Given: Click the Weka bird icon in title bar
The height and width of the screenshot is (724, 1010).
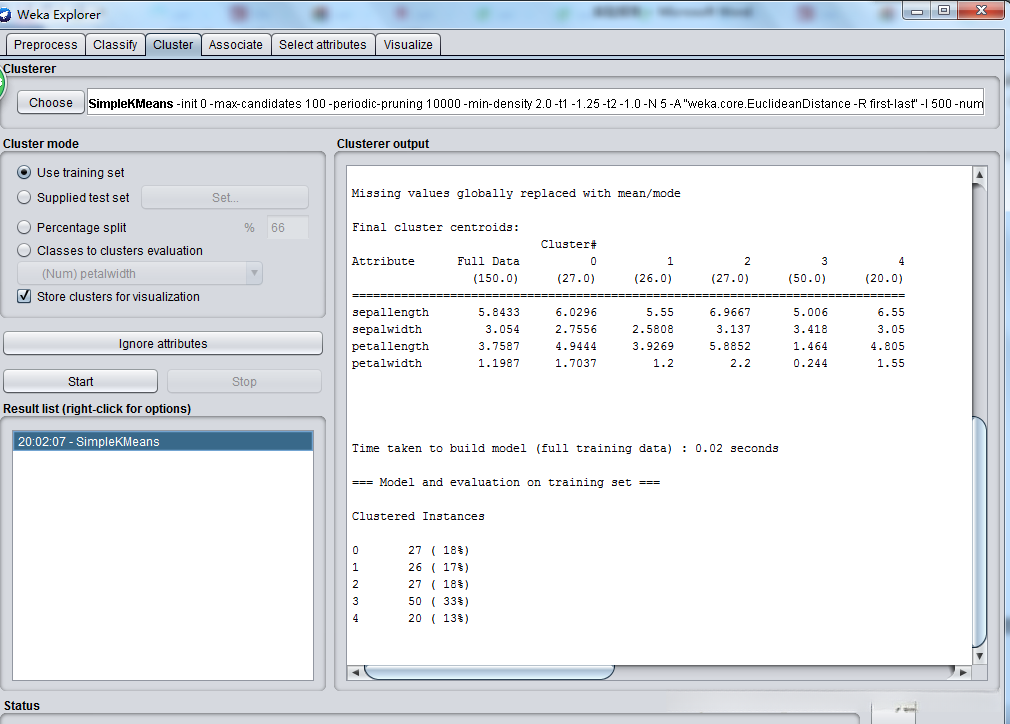Looking at the screenshot, I should [6, 14].
